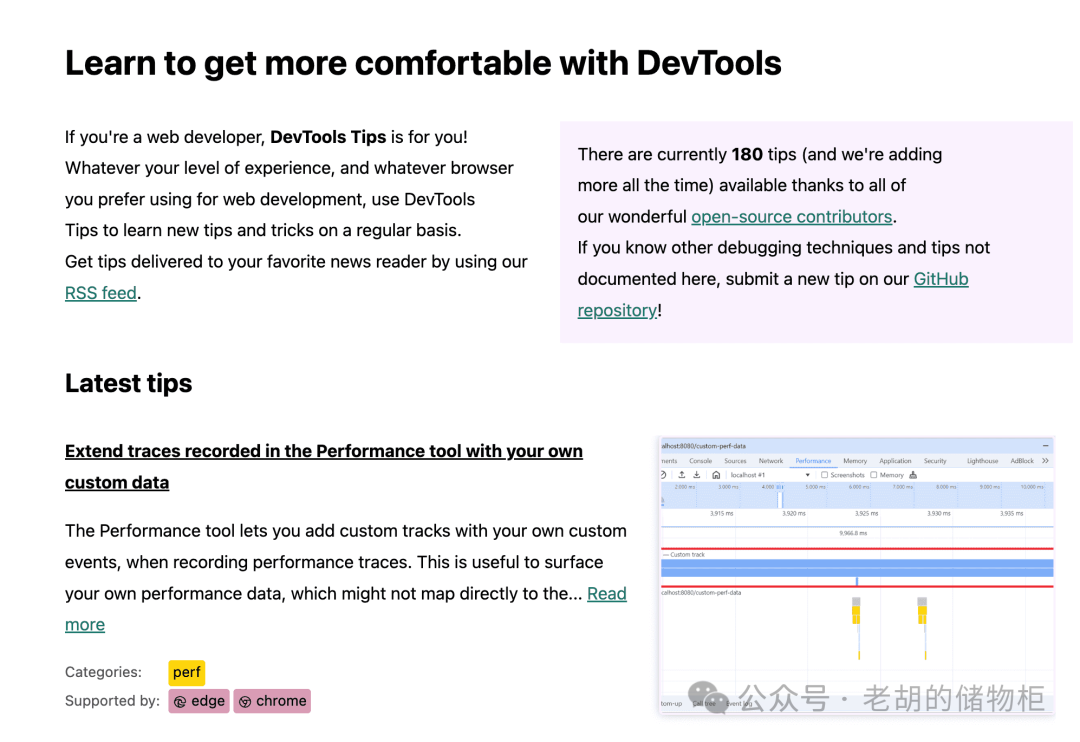
Task: Click the Edge logo icon in the edge tag
Action: (x=180, y=702)
